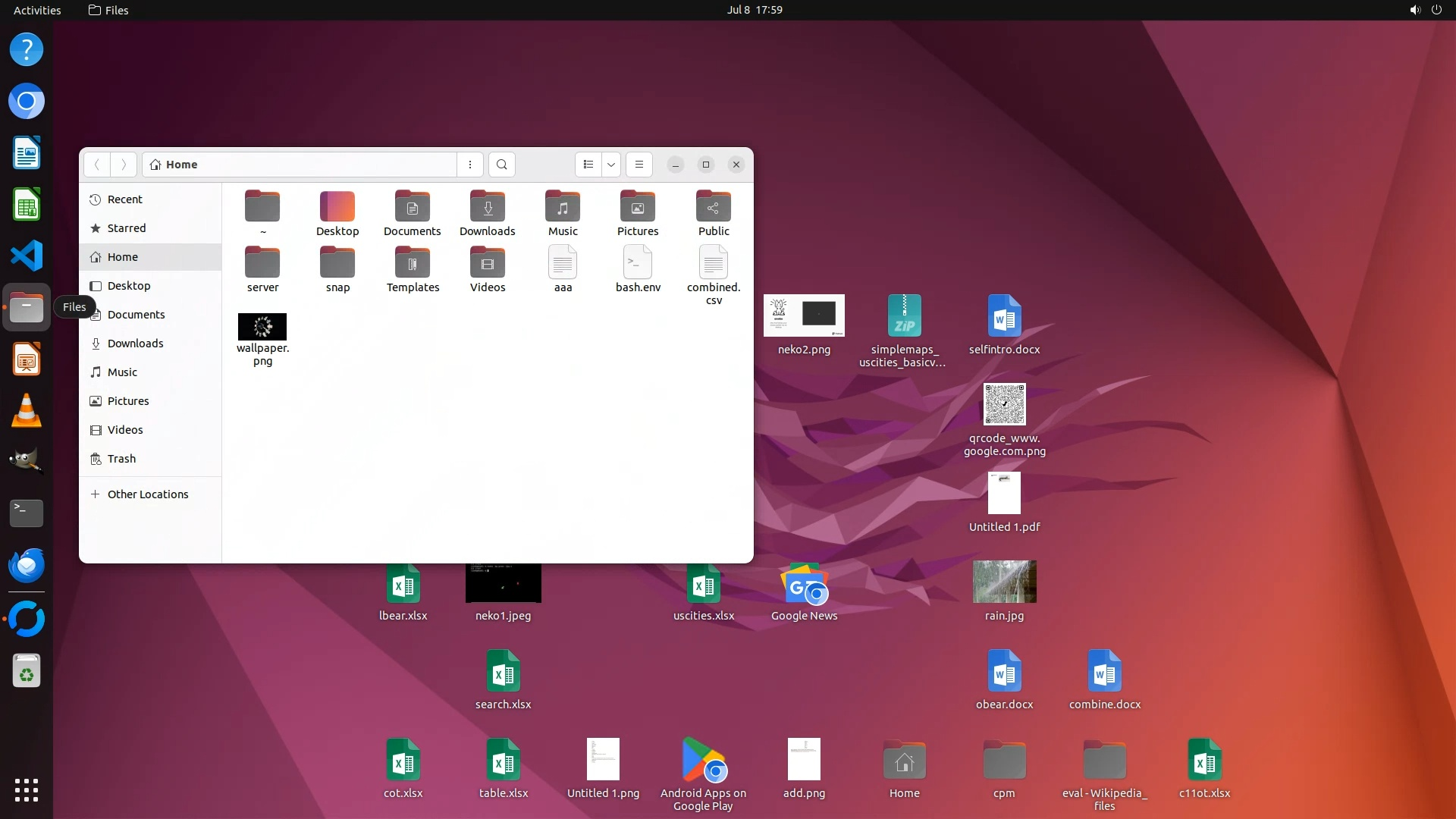Image resolution: width=1456 pixels, height=819 pixels.
Task: Go back with the back arrow
Action: pyautogui.click(x=97, y=165)
